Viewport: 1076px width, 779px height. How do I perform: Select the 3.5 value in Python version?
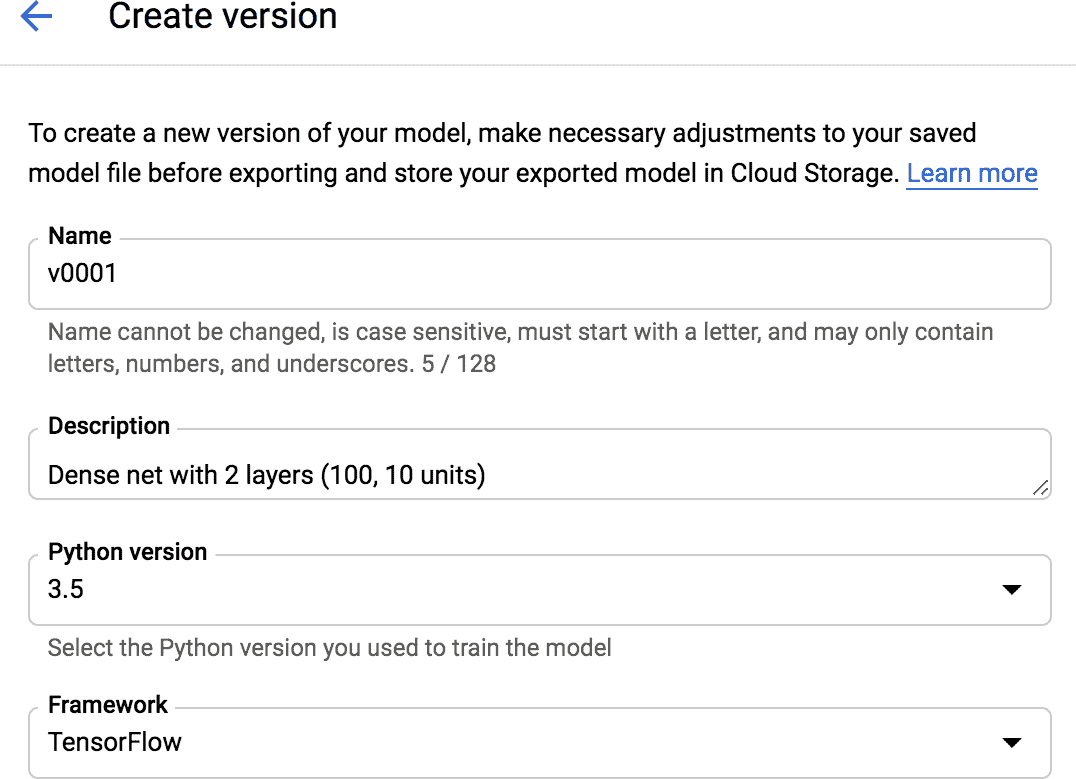pyautogui.click(x=66, y=590)
